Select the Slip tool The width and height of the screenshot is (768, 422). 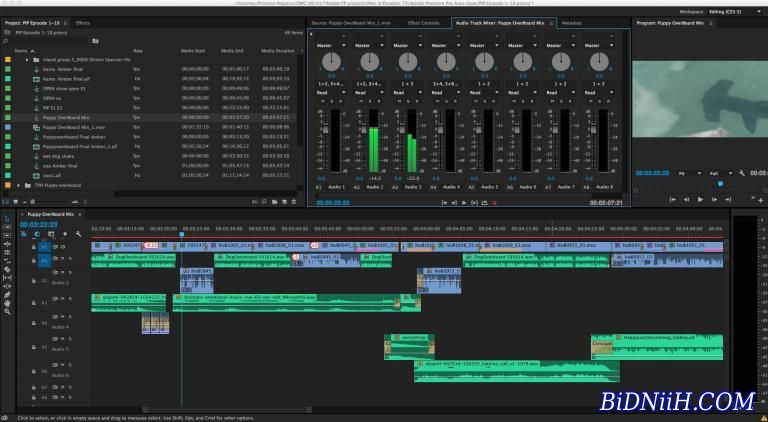pos(7,277)
